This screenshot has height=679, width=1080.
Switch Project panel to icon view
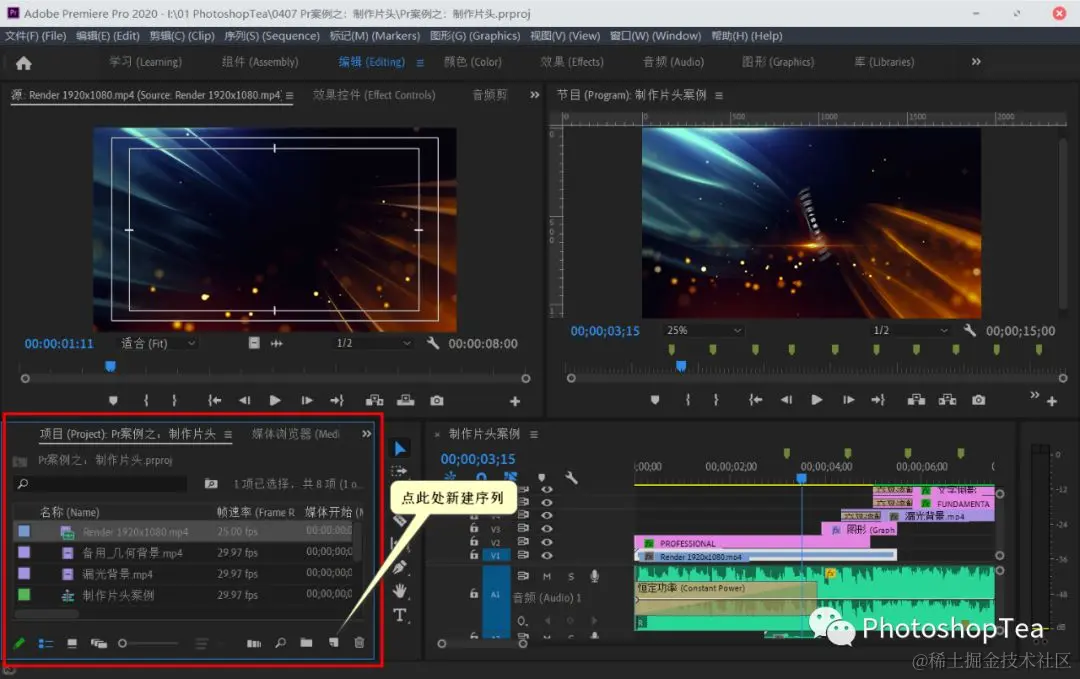(72, 643)
